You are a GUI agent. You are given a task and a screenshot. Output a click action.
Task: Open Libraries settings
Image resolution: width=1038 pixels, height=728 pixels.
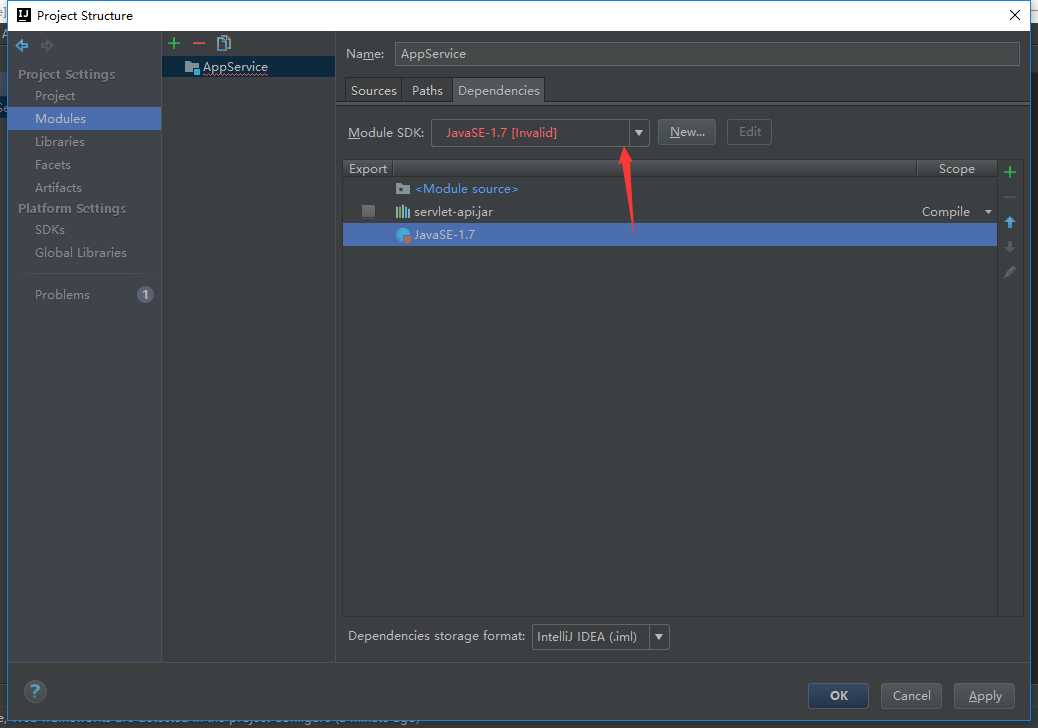click(x=60, y=142)
